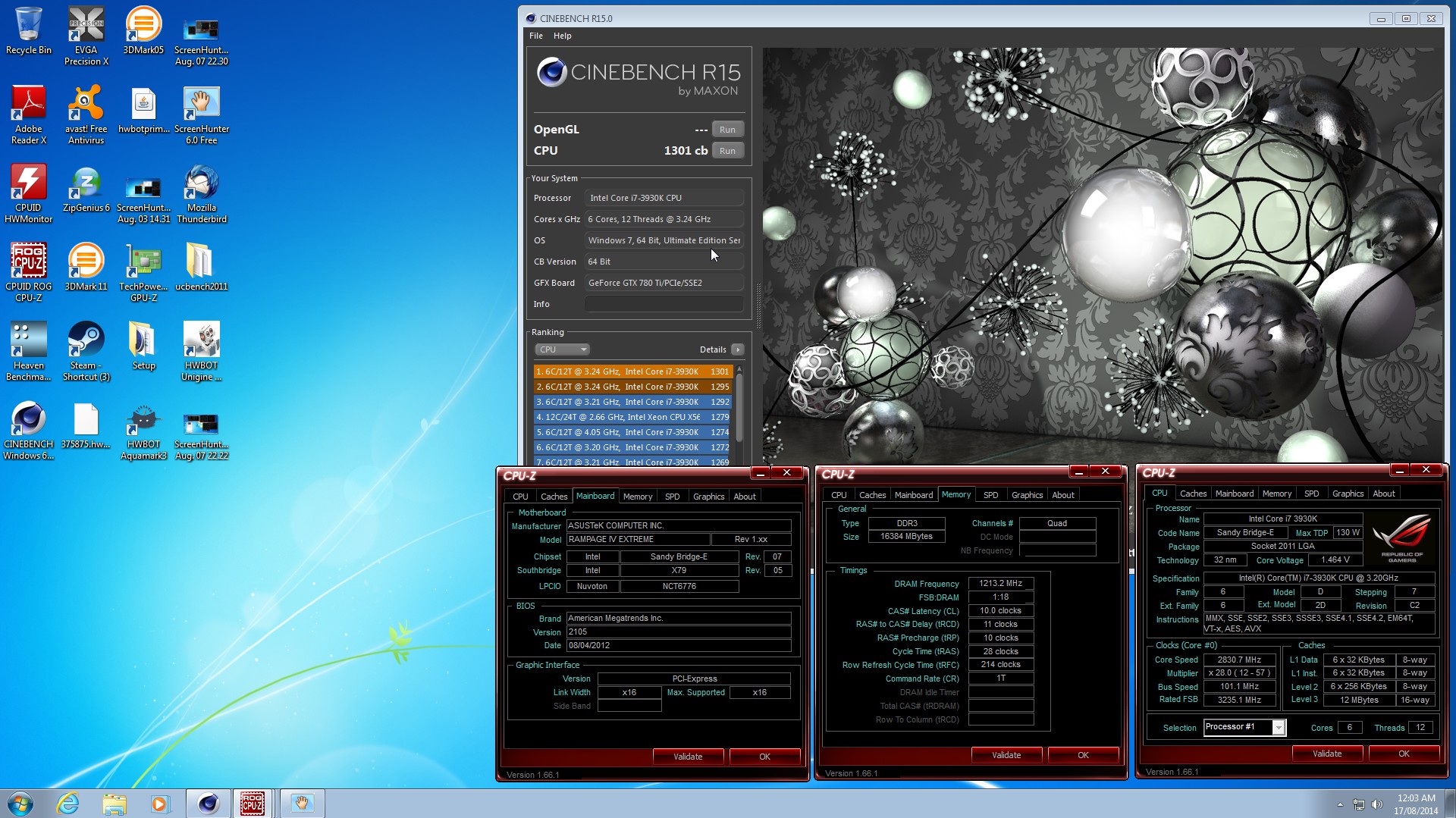Open CPUID HWMonitor shortcut

coord(29,193)
